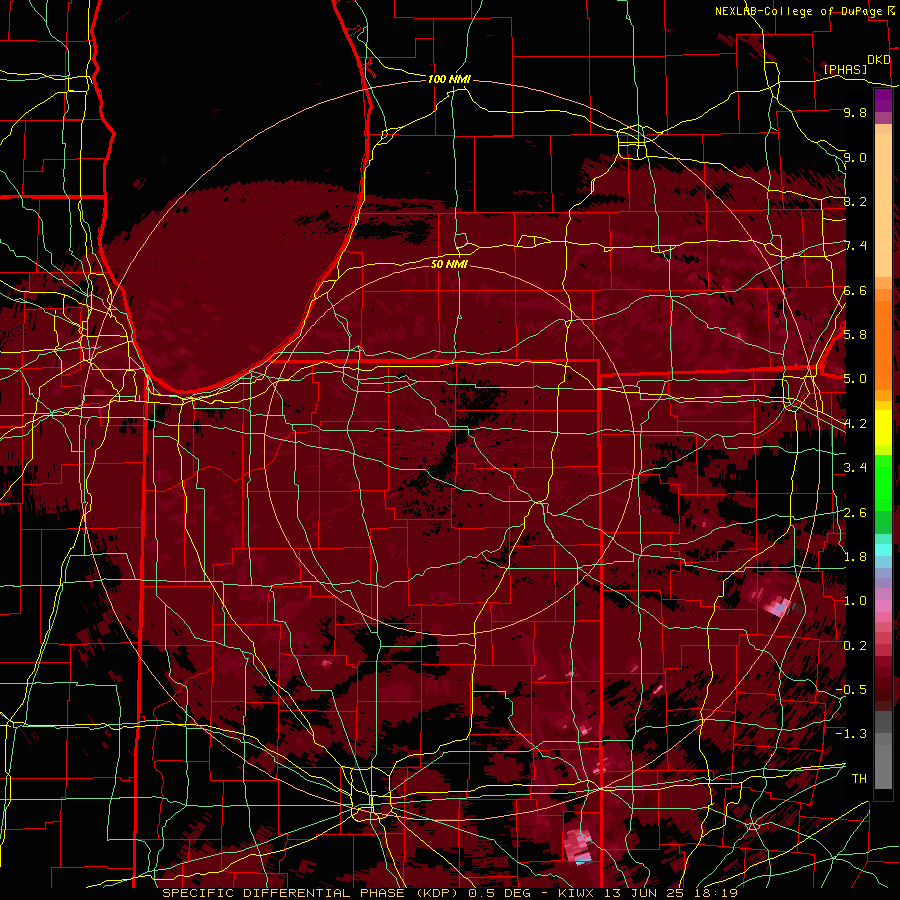Pick the cyan segment of the color bar
The width and height of the screenshot is (900, 900).
click(883, 549)
